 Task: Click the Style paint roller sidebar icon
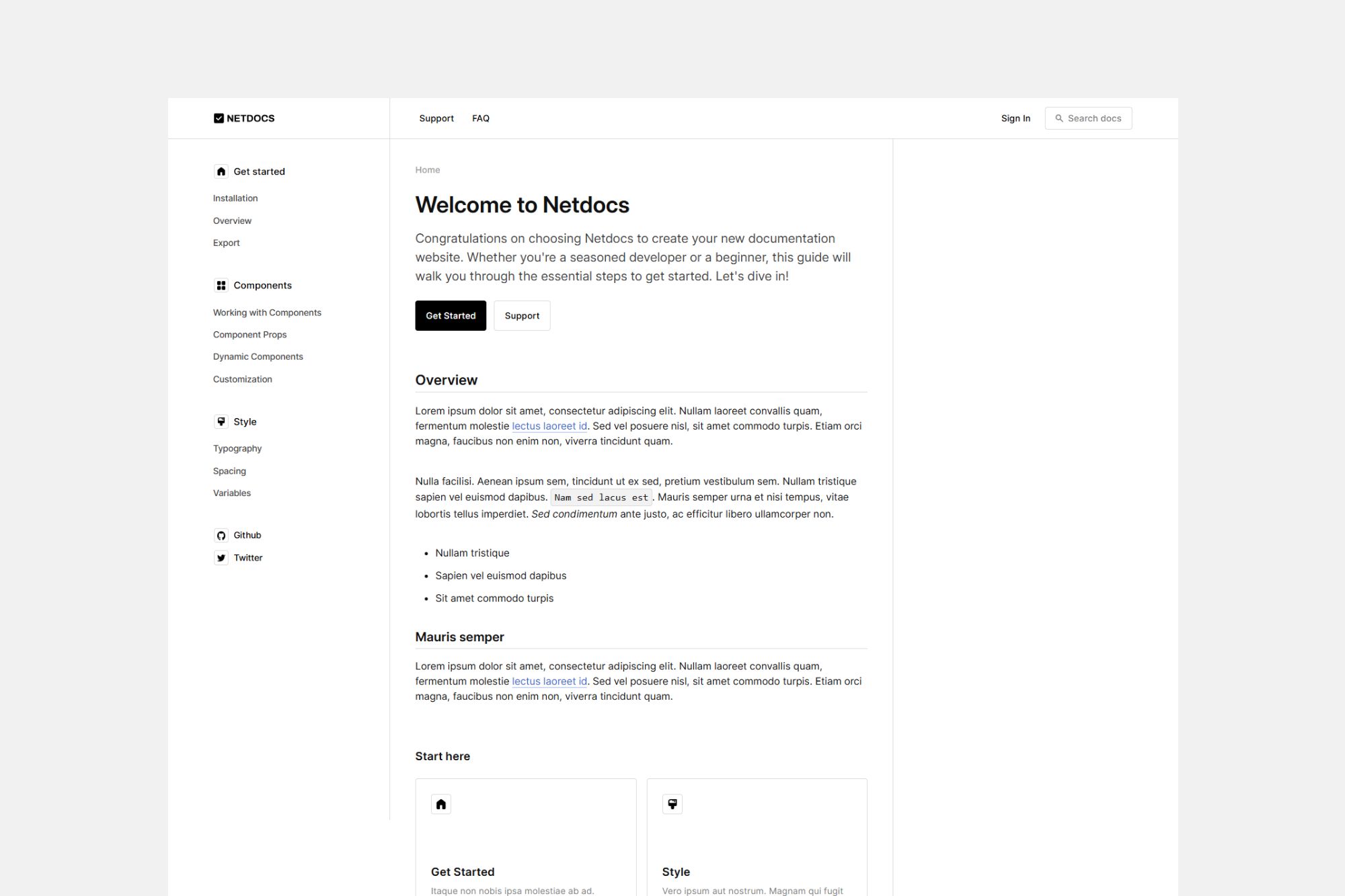coord(221,421)
